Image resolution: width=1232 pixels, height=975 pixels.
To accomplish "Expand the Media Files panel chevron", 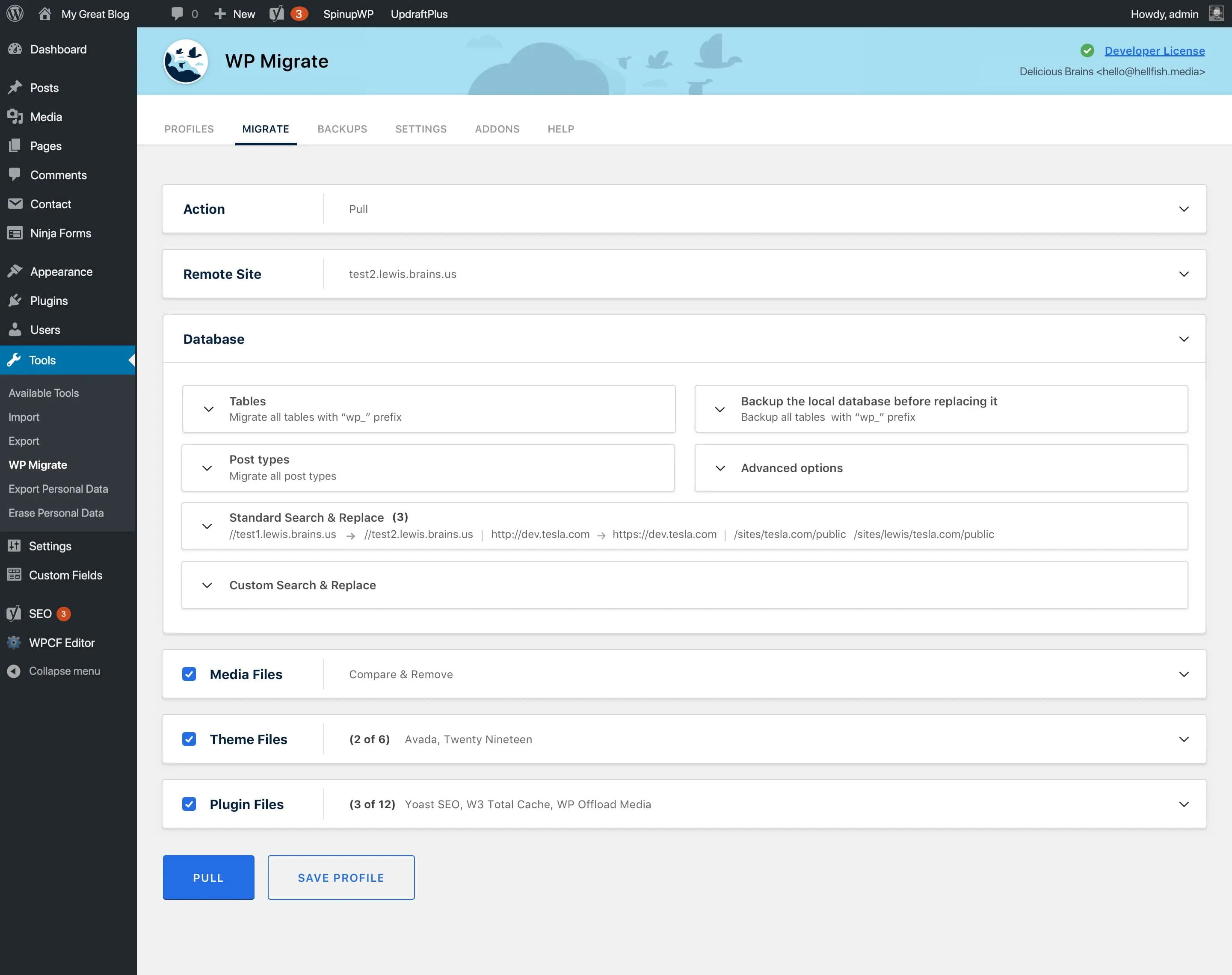I will coord(1184,674).
